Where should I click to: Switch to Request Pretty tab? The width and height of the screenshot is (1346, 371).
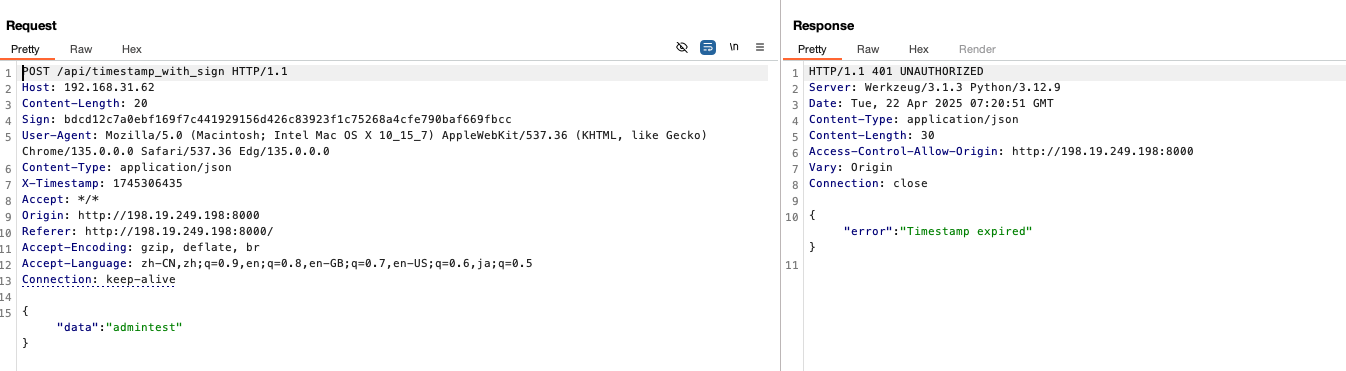tap(26, 49)
